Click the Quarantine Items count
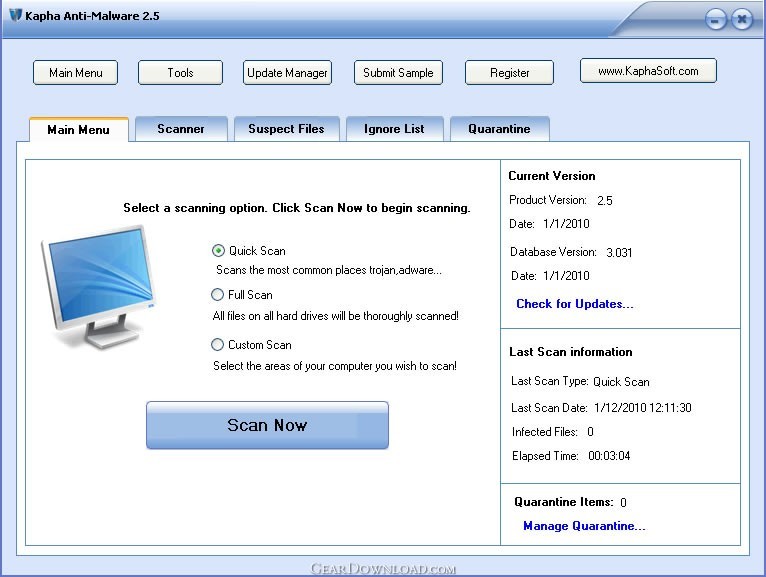766x577 pixels. click(x=623, y=502)
